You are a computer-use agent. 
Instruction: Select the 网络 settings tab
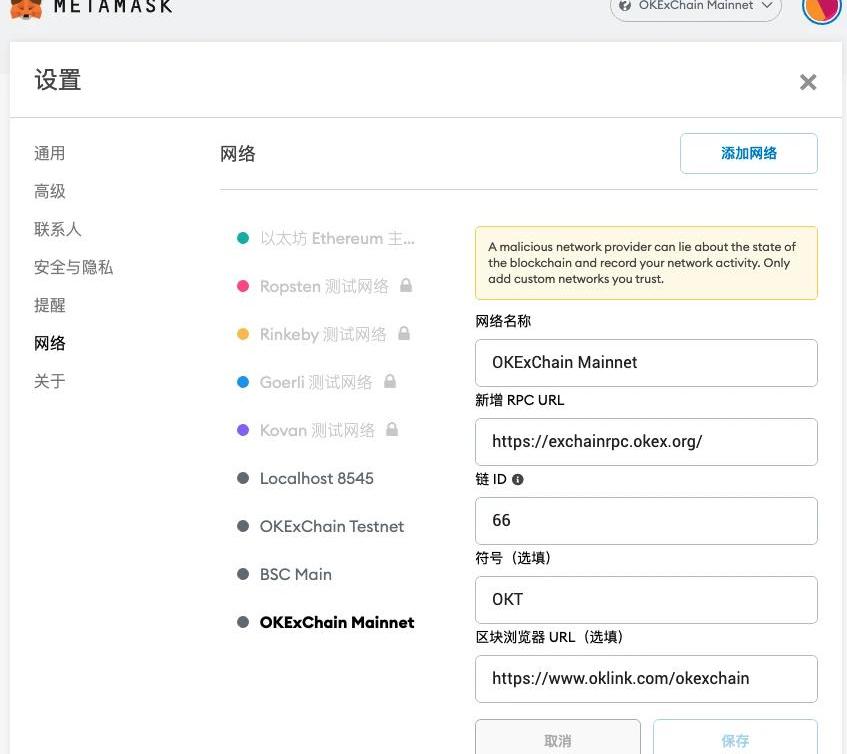pyautogui.click(x=50, y=343)
